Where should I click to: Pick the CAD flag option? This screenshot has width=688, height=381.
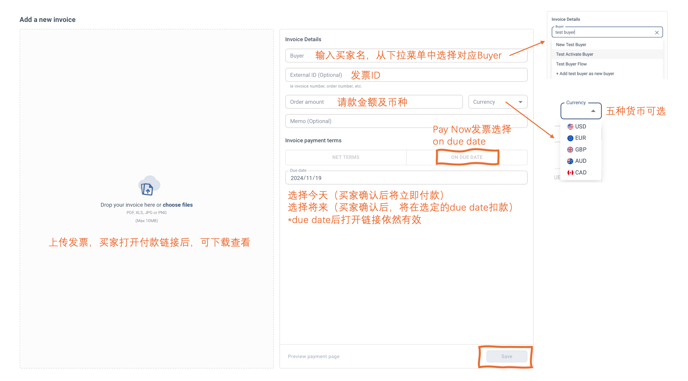coord(577,173)
